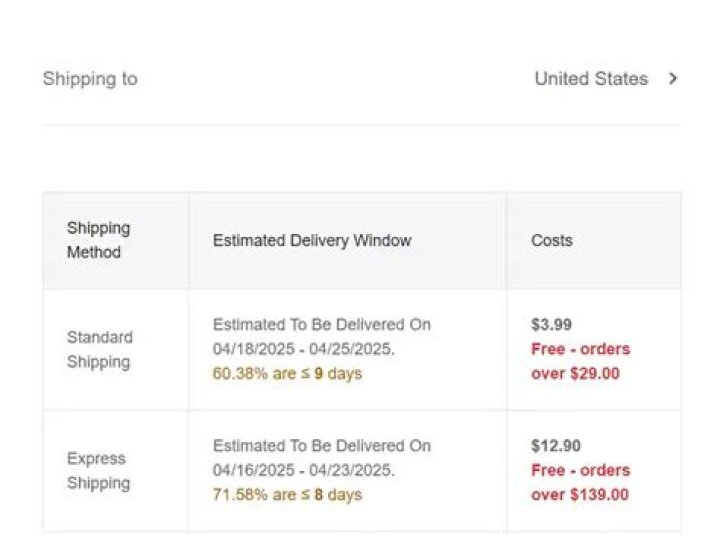Click "Estimated To Be Delivered On" in Standard row
Screen dimensions: 720x550
point(322,324)
